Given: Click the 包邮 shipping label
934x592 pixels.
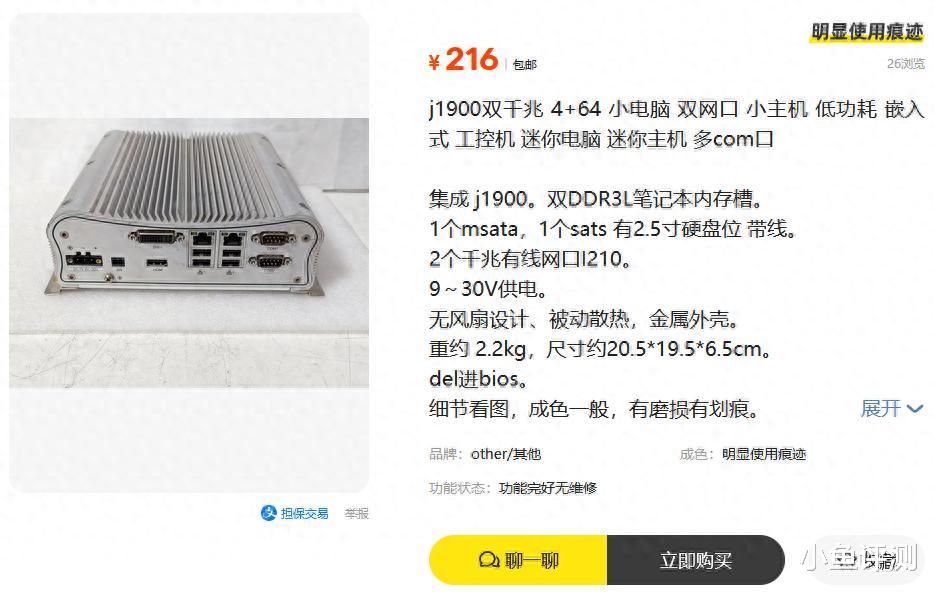Looking at the screenshot, I should tap(525, 64).
